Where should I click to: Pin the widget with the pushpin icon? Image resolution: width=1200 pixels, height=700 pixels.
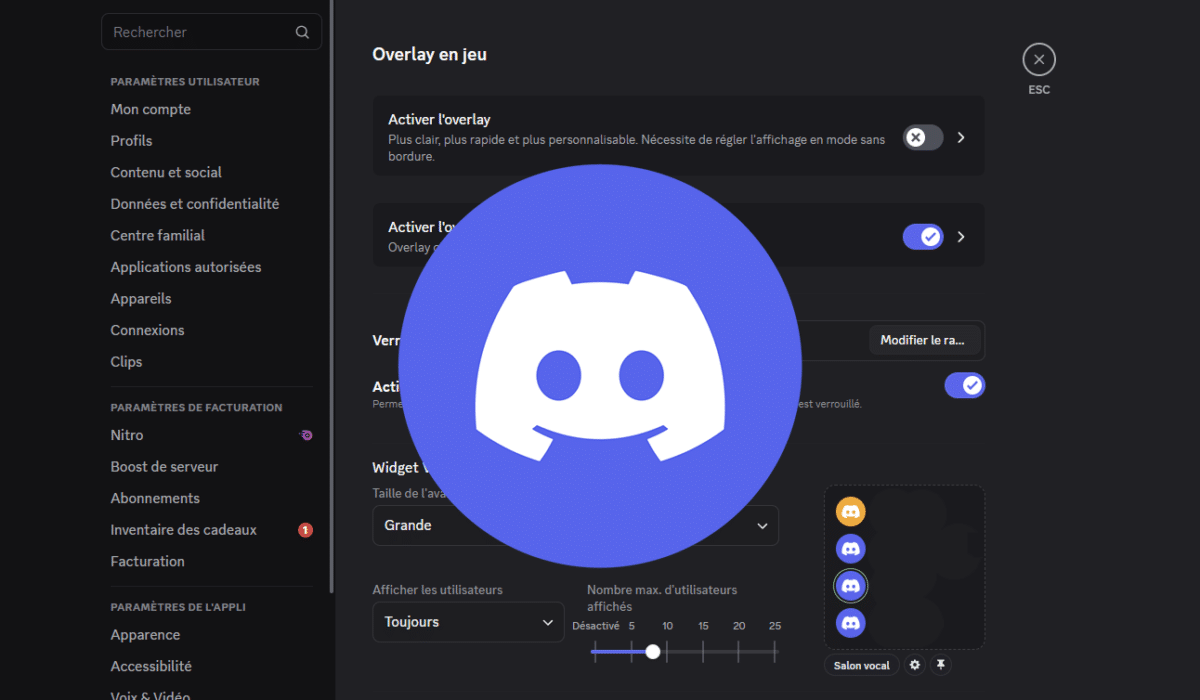[x=940, y=665]
